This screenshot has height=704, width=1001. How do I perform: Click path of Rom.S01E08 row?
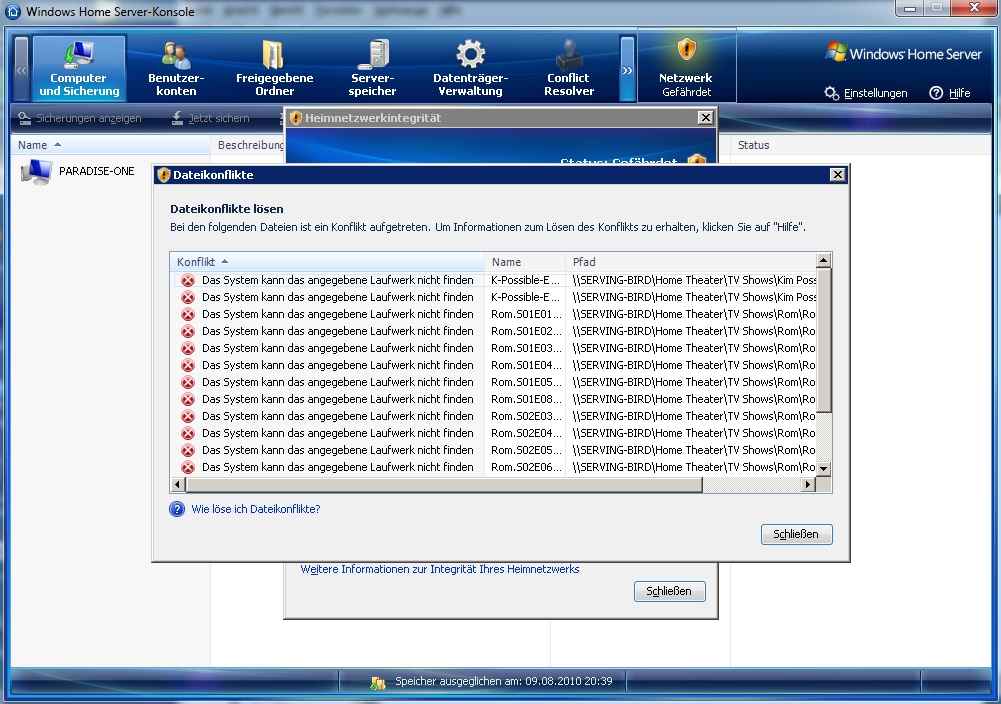694,400
